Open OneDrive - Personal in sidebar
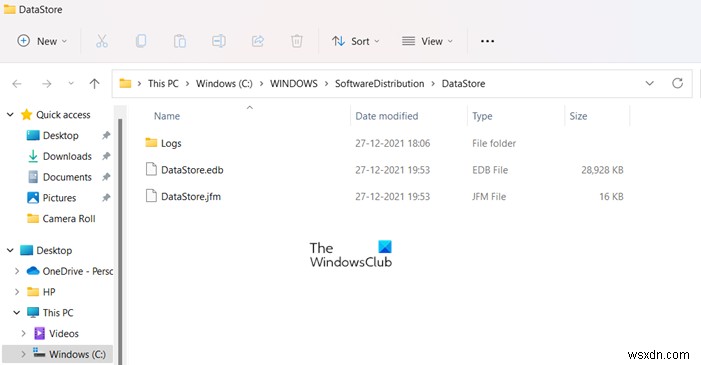The height and width of the screenshot is (365, 701). point(78,271)
